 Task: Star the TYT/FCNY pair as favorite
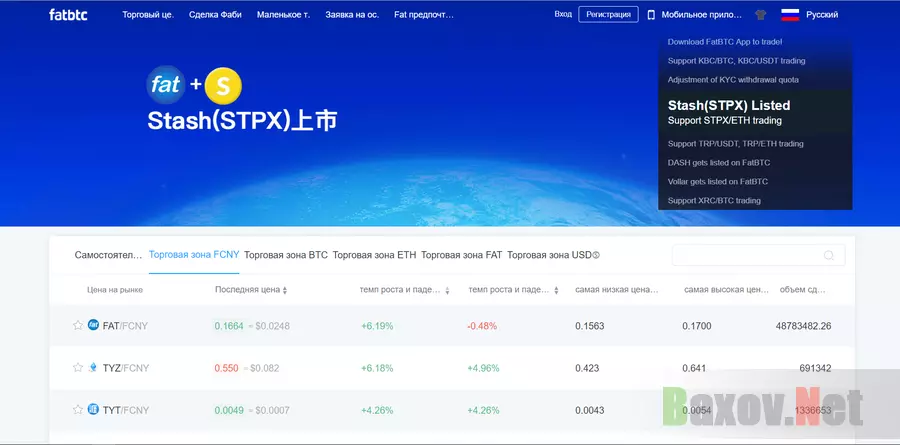[x=78, y=410]
